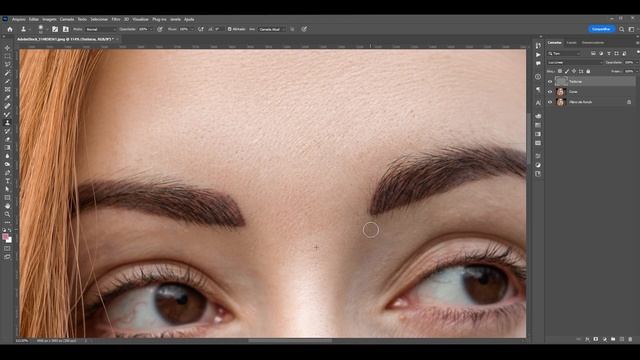Go to the Home screen icon

(x=10, y=29)
